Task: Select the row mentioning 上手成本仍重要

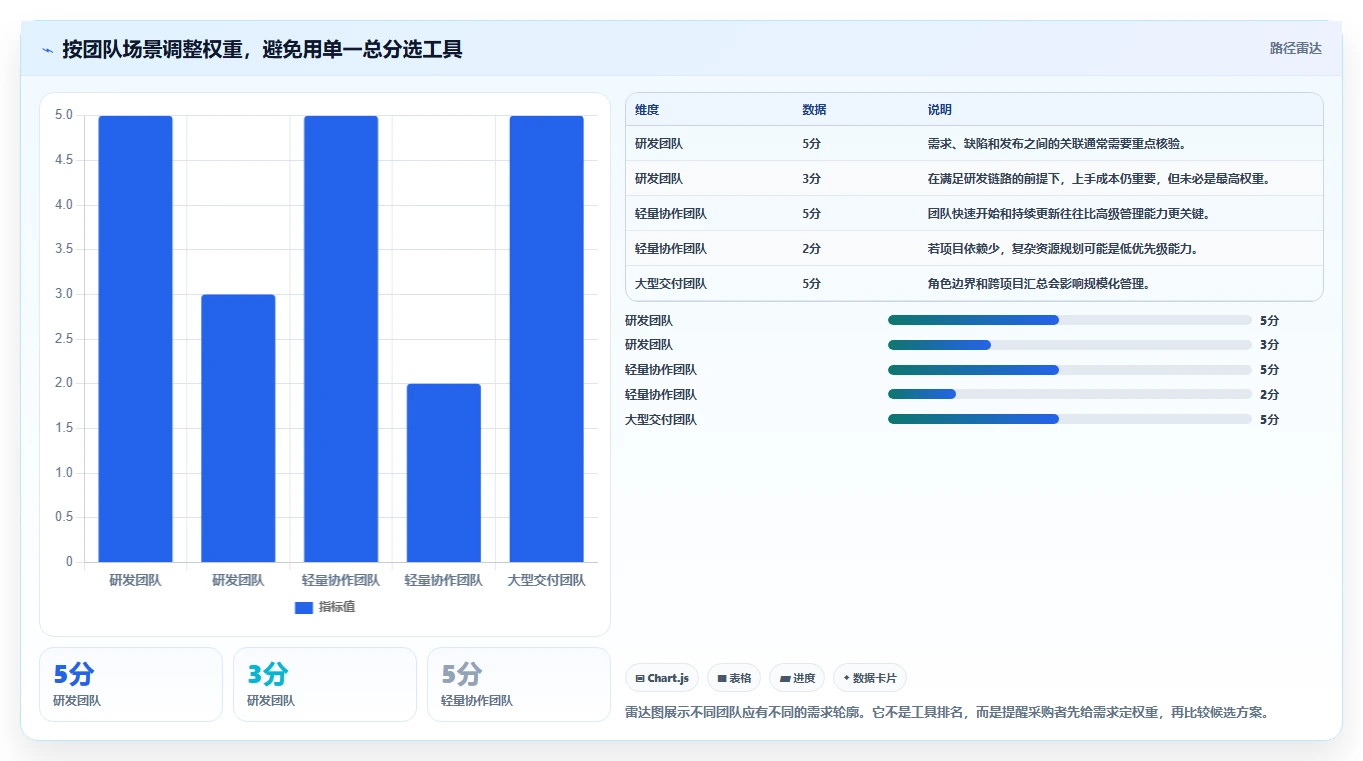Action: tap(974, 179)
